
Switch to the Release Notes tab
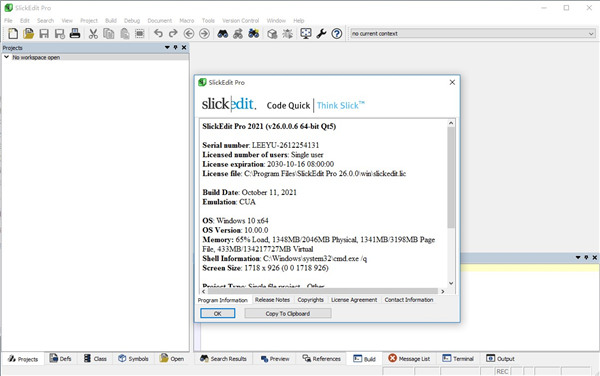tap(272, 300)
